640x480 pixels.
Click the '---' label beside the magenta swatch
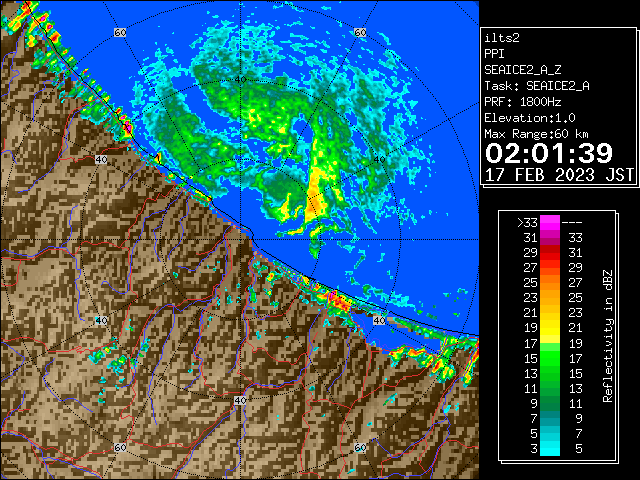point(572,223)
